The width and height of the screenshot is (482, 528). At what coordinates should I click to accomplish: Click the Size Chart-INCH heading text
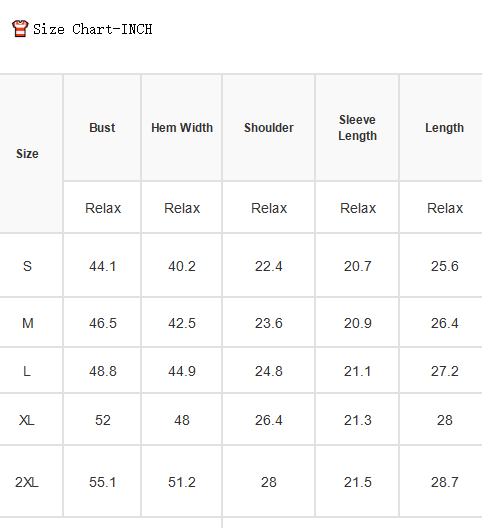click(93, 29)
